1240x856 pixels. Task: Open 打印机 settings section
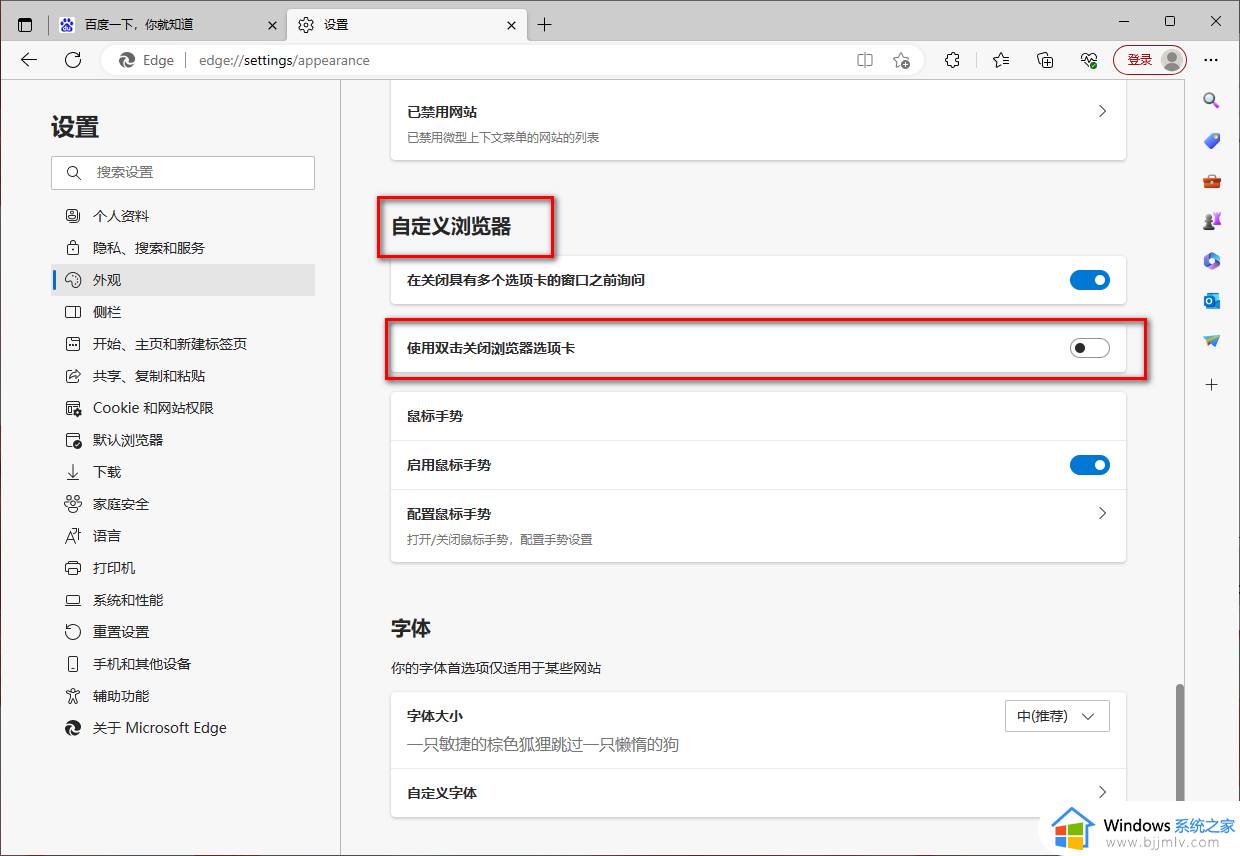(x=183, y=568)
